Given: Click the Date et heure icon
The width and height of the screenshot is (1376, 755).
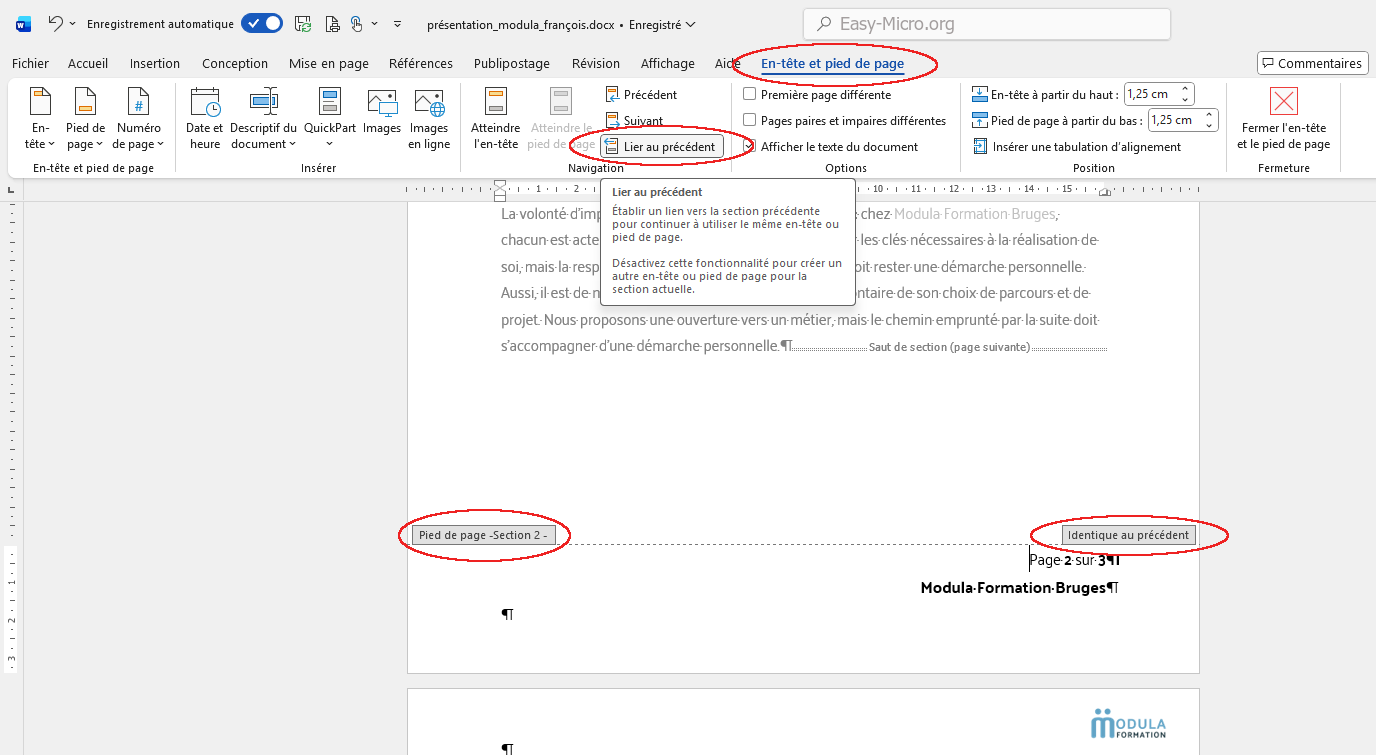Looking at the screenshot, I should click(x=204, y=103).
